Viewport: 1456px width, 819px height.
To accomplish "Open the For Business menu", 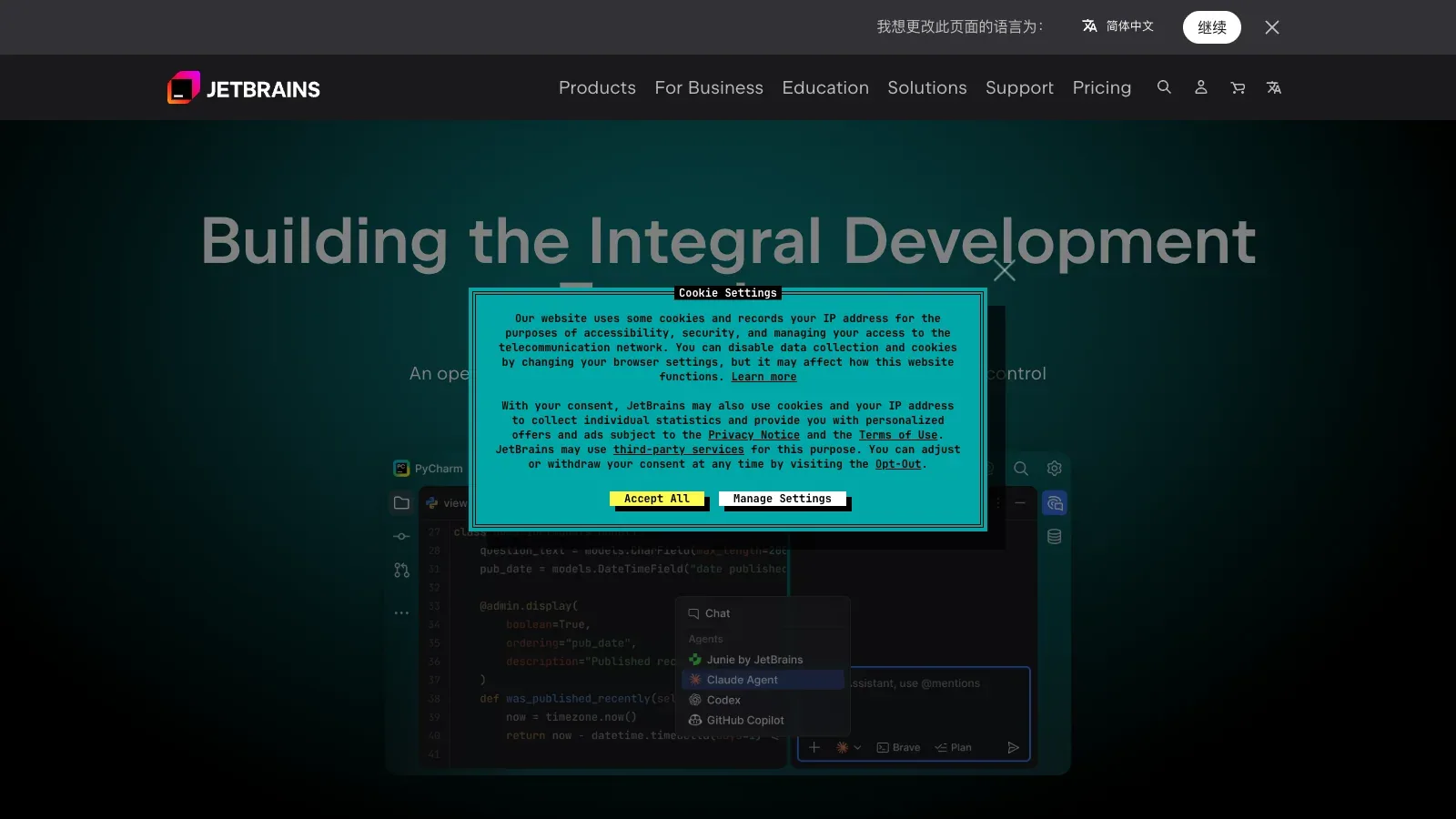I will click(709, 87).
